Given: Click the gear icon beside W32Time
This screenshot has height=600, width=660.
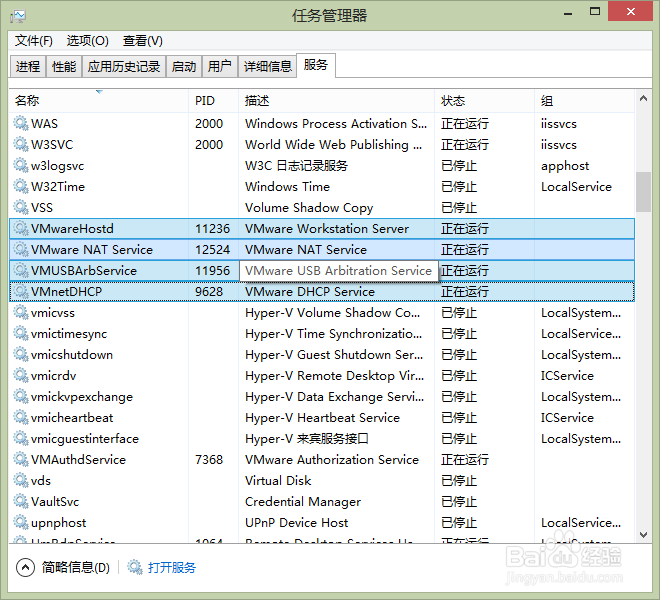Looking at the screenshot, I should point(20,186).
